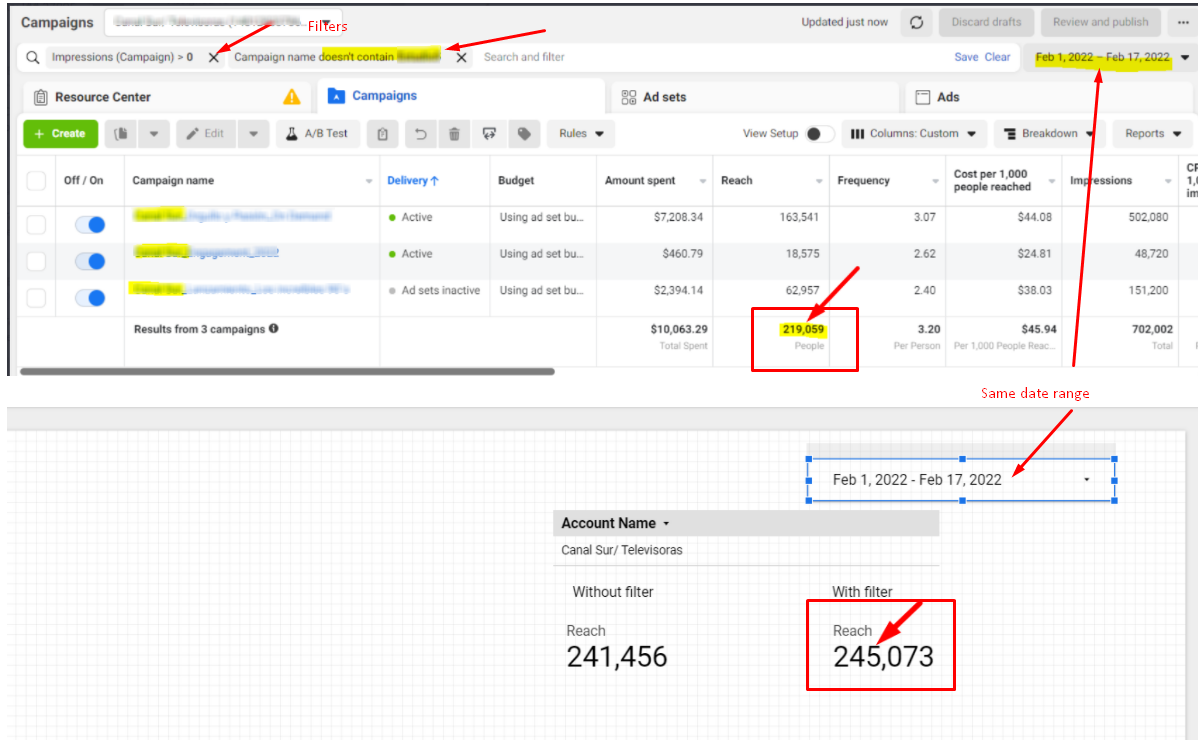The width and height of the screenshot is (1198, 740).
Task: Turn off the first campaign's On/Off switch
Action: coord(90,225)
